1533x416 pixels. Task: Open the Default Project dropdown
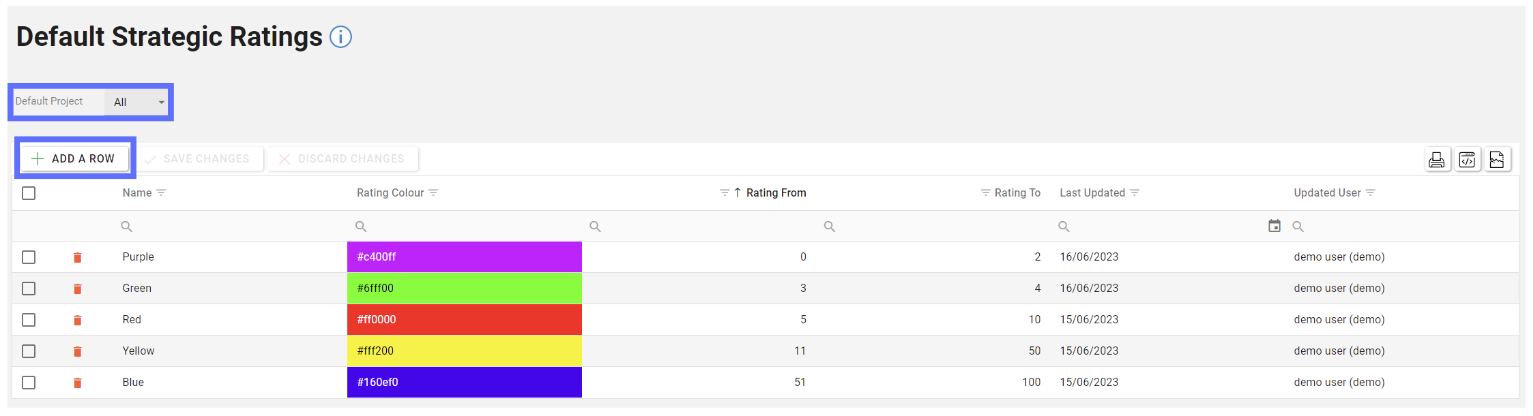138,102
